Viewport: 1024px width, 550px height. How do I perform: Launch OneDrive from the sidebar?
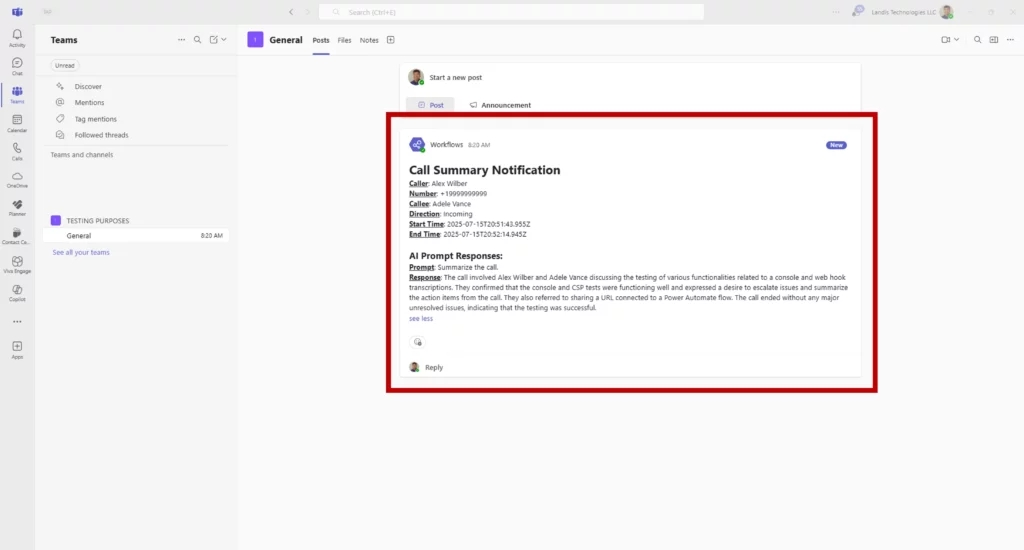click(17, 179)
